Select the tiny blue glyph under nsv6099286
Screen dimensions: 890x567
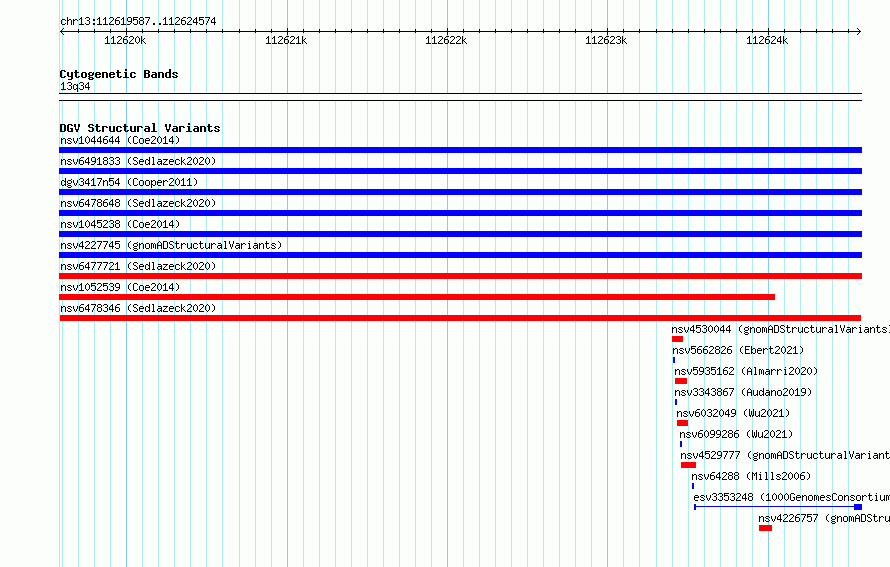point(681,444)
